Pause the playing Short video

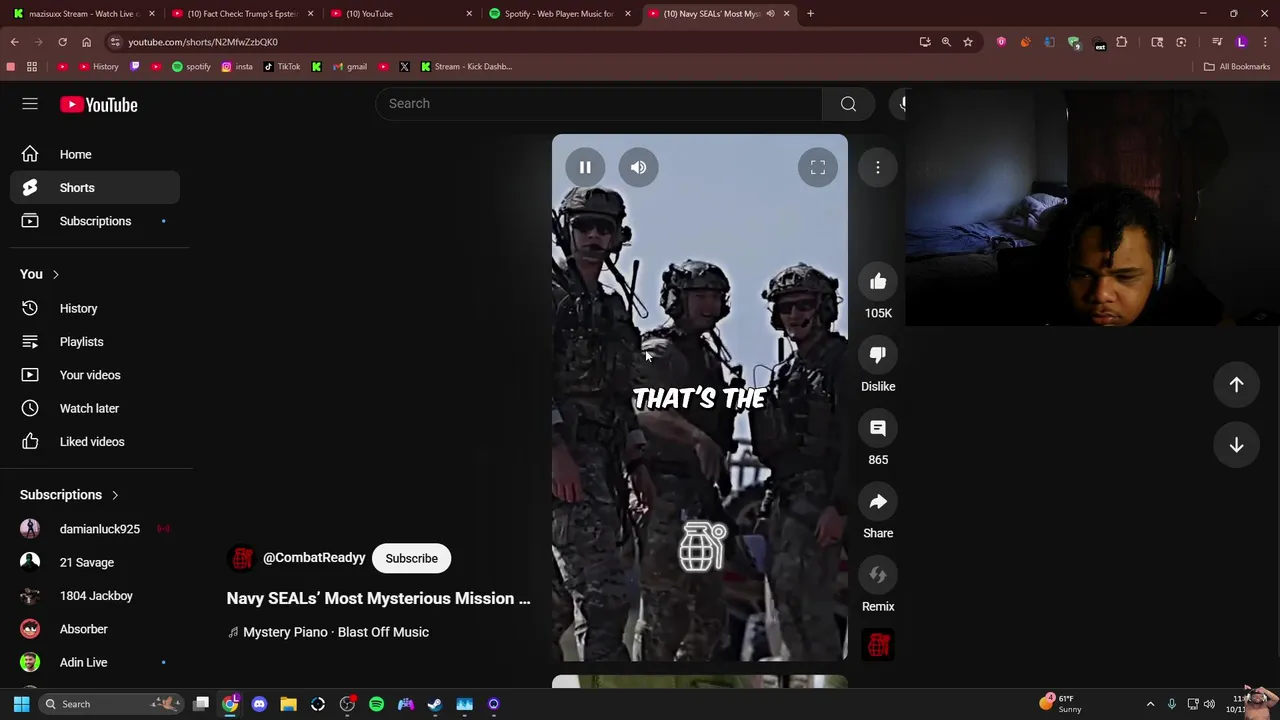585,167
